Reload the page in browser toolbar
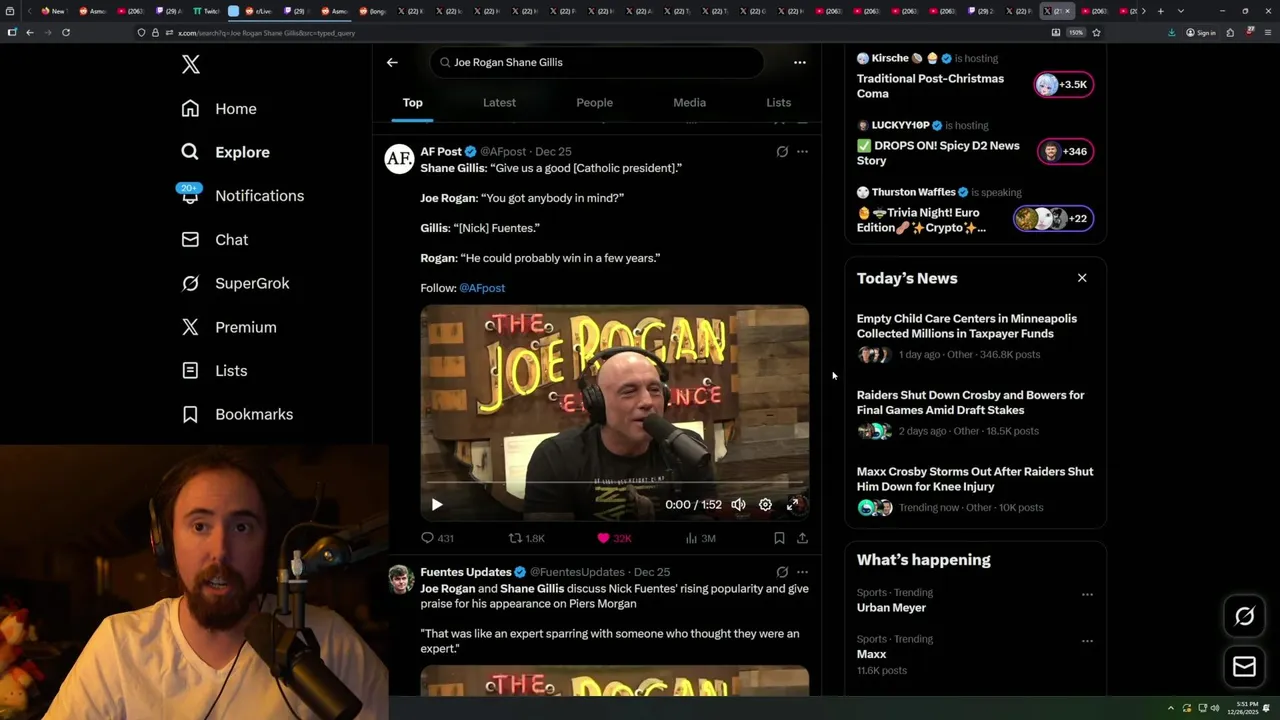1280x720 pixels. [66, 33]
